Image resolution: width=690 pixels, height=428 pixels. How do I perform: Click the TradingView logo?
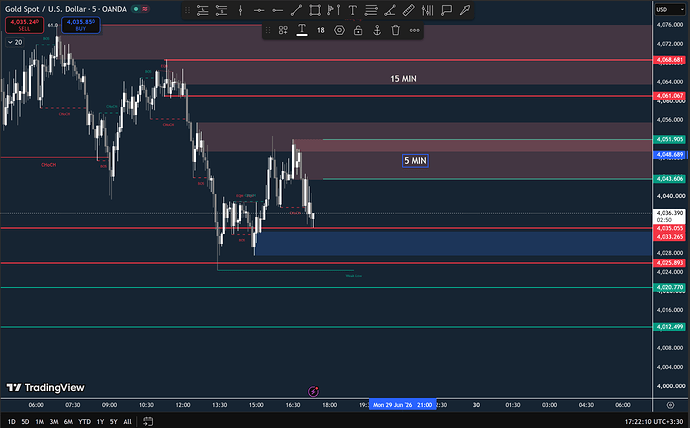(45, 388)
